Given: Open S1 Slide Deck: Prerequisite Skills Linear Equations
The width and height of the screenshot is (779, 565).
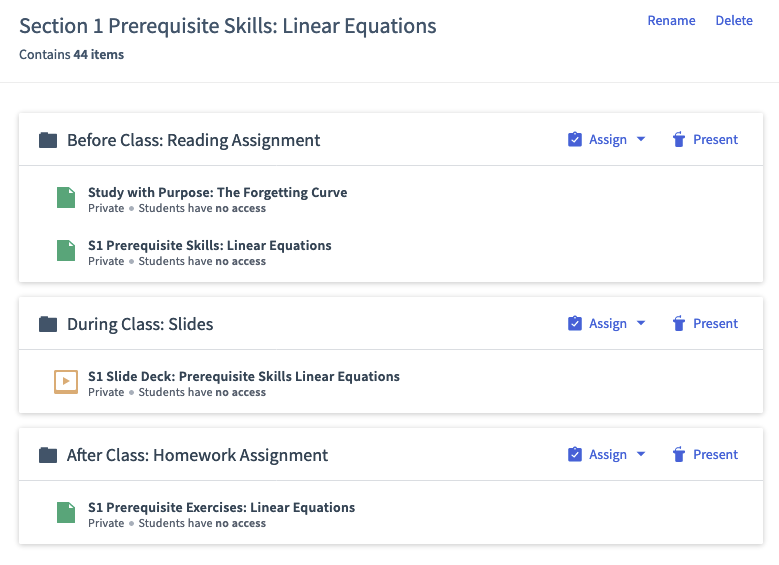Looking at the screenshot, I should 243,376.
